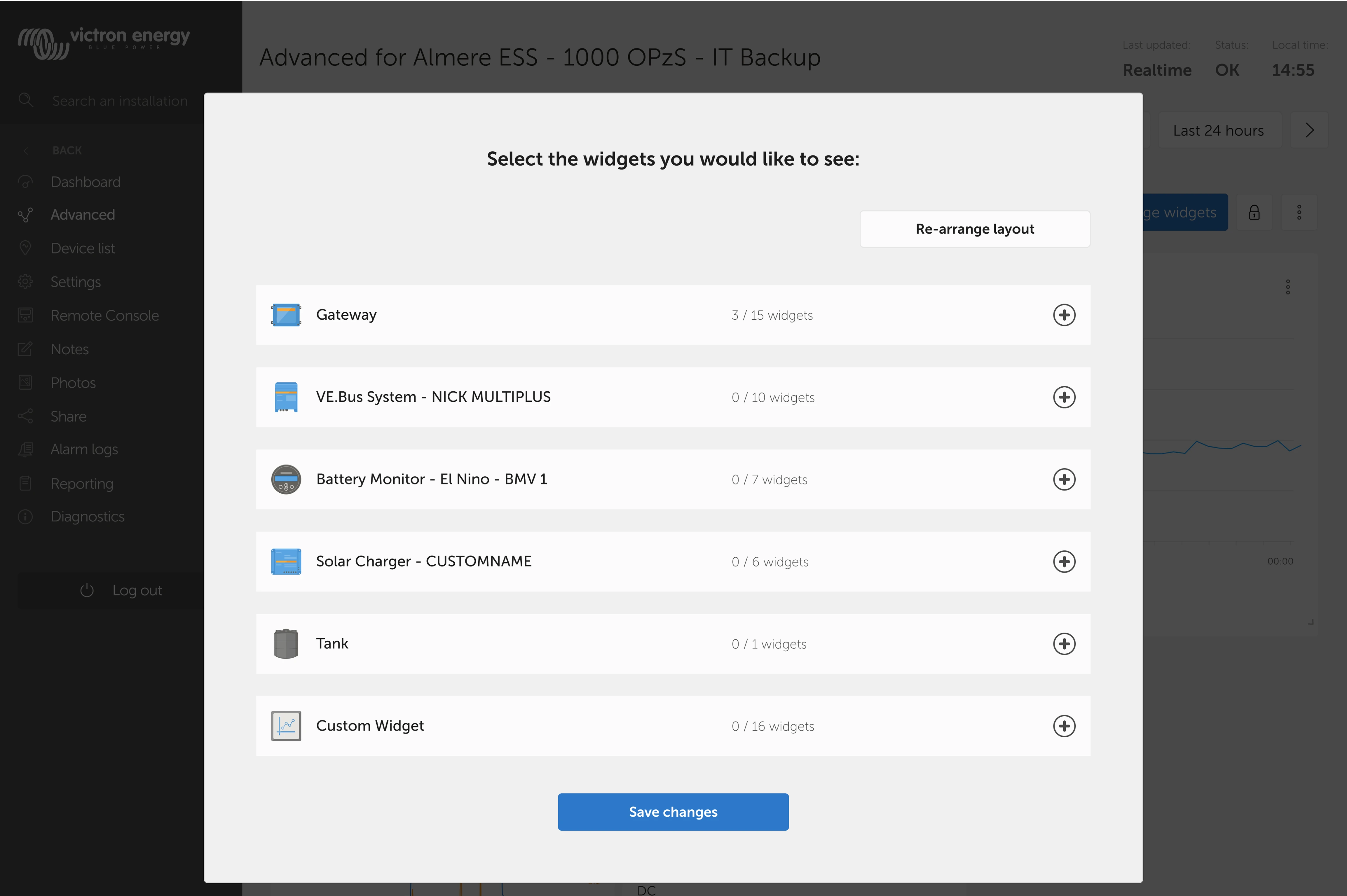Click the '3 / 15 widgets' count
This screenshot has height=896, width=1347.
click(x=772, y=315)
